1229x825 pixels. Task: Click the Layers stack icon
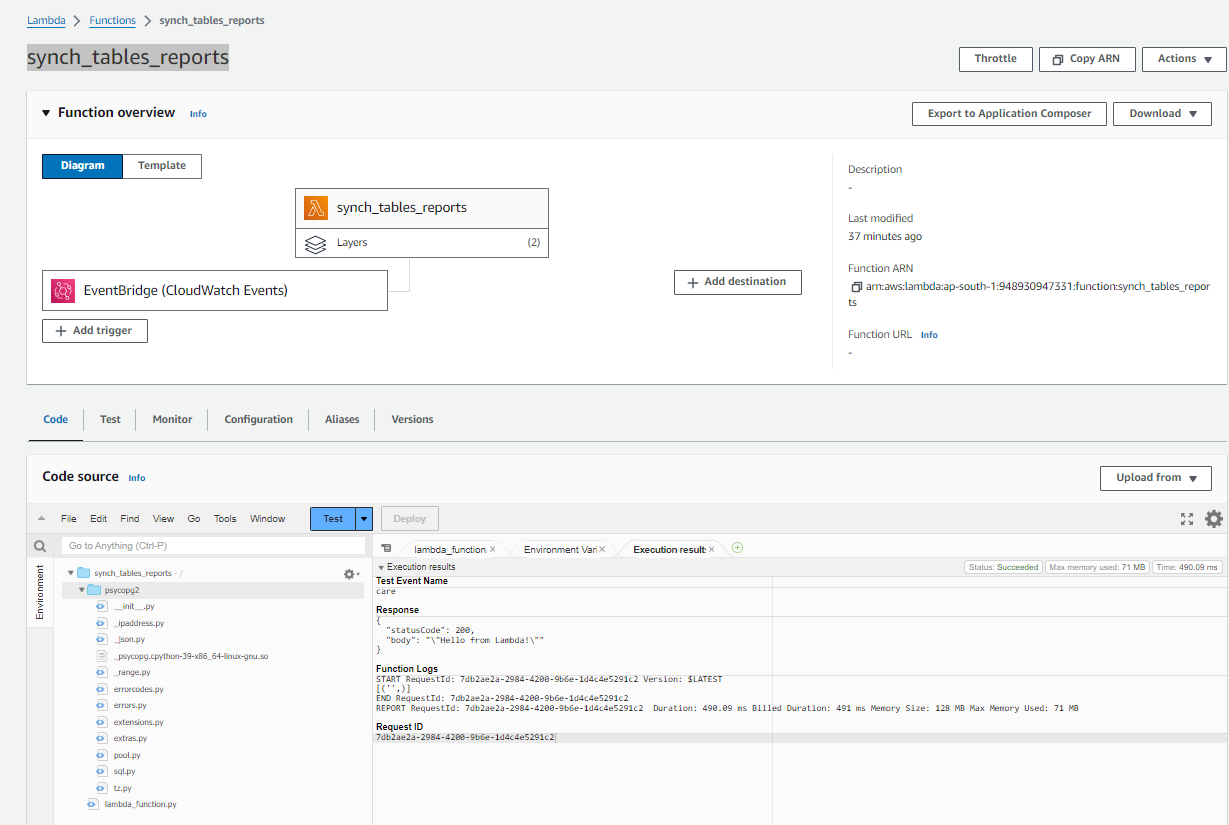coord(316,243)
